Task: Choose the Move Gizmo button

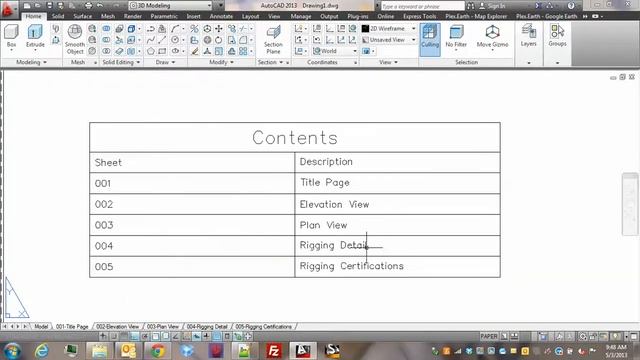Action: click(x=492, y=36)
